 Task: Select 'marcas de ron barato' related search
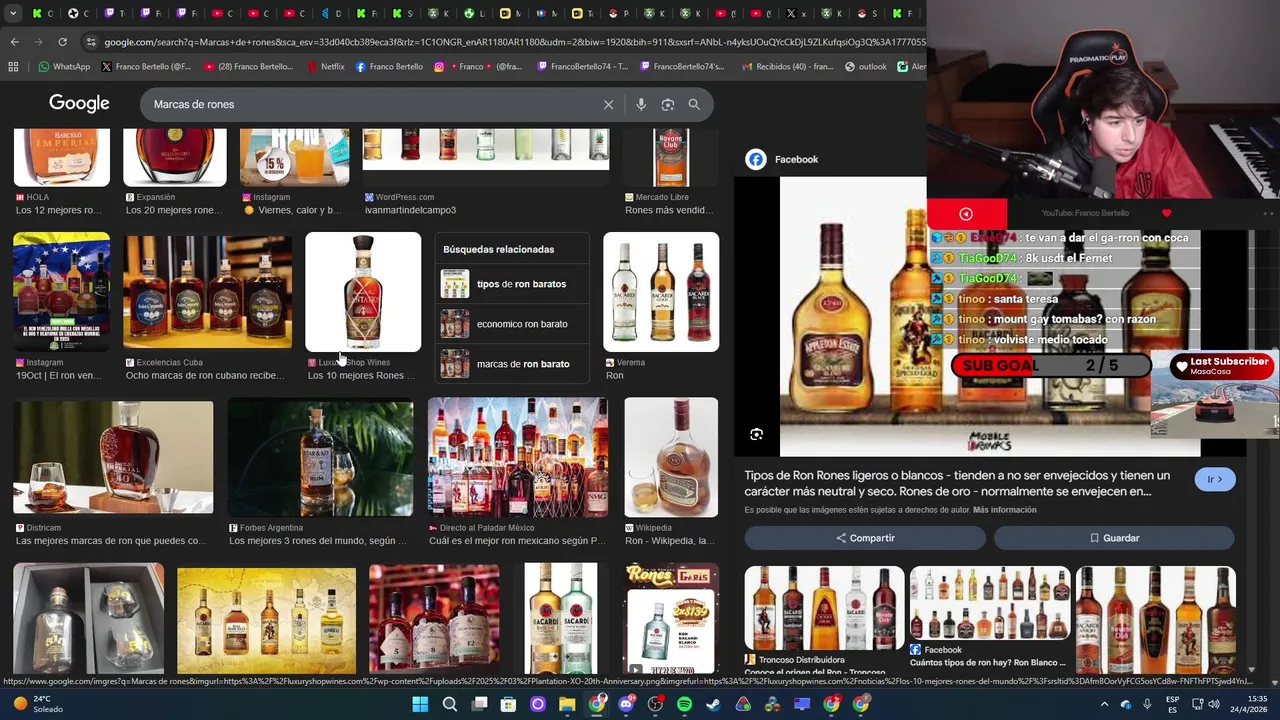510,364
